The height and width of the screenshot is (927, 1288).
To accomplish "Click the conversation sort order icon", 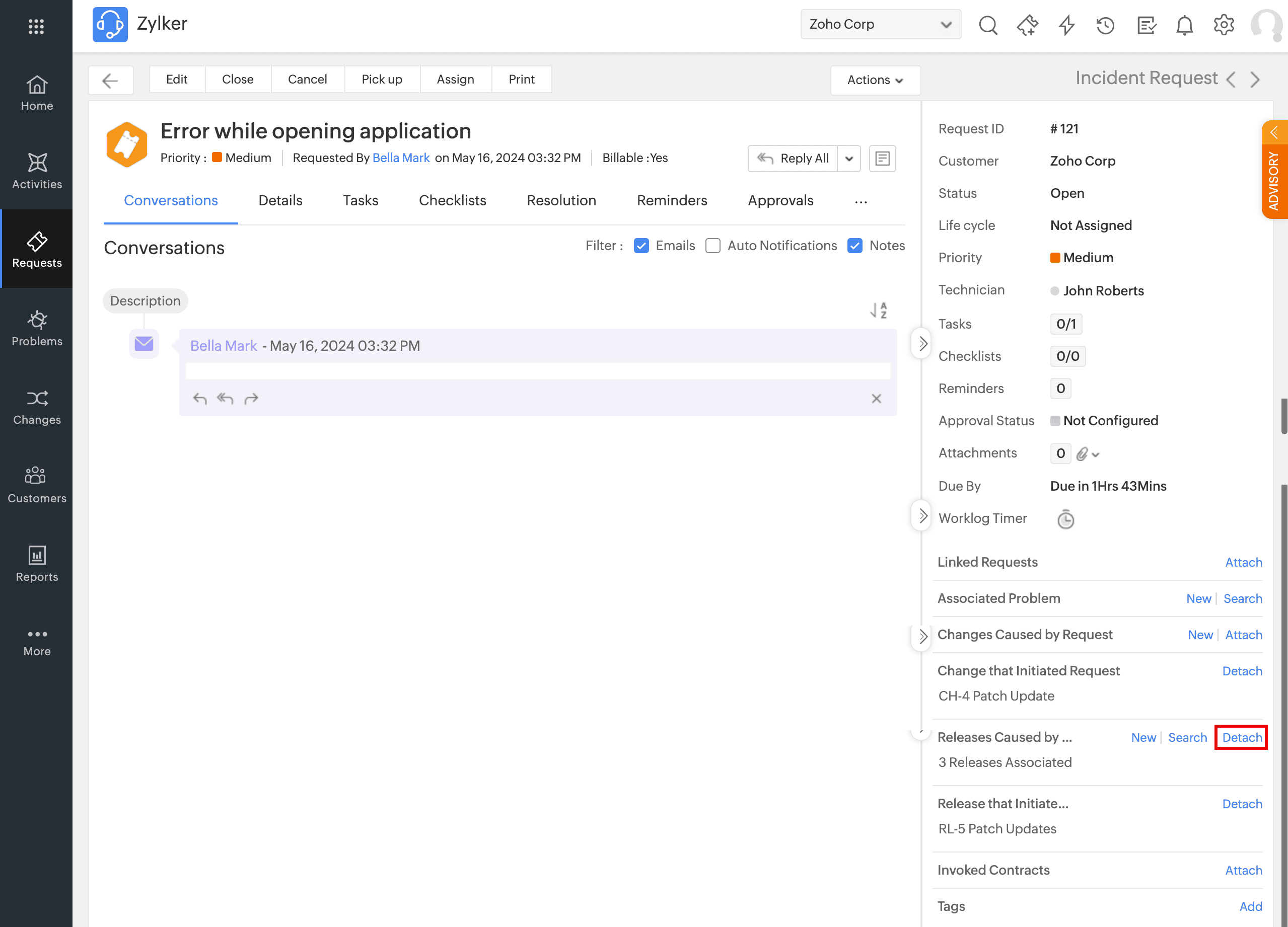I will coord(878,310).
